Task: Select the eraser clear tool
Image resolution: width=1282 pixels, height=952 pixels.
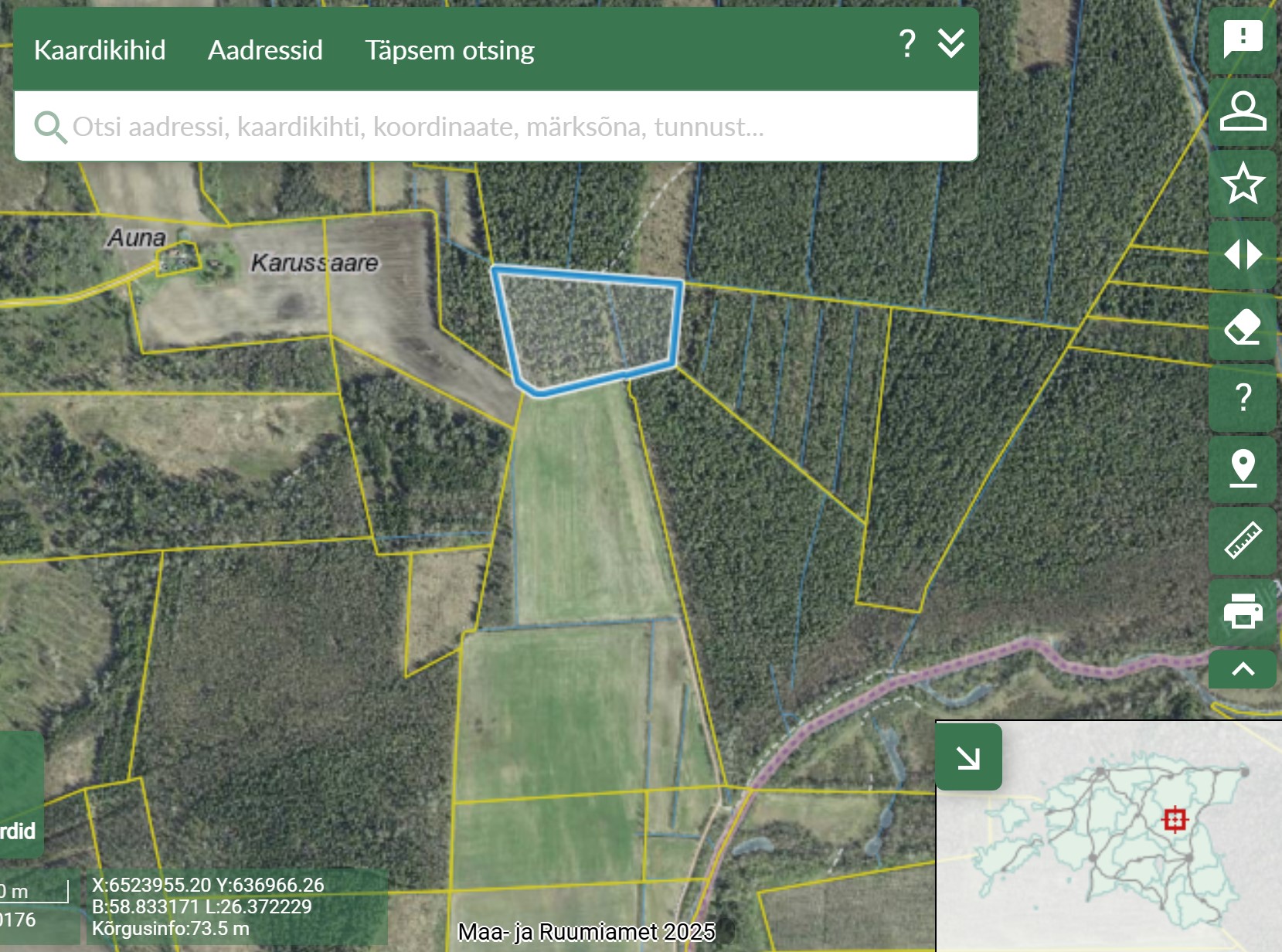Action: click(1242, 327)
